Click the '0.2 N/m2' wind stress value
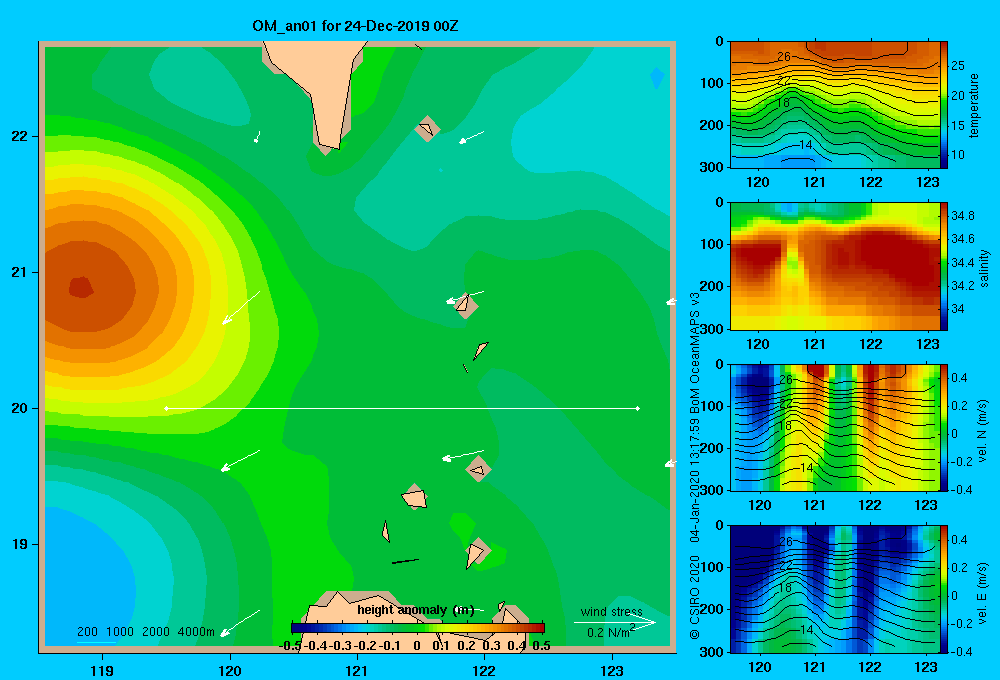This screenshot has width=1000, height=680. [x=611, y=631]
